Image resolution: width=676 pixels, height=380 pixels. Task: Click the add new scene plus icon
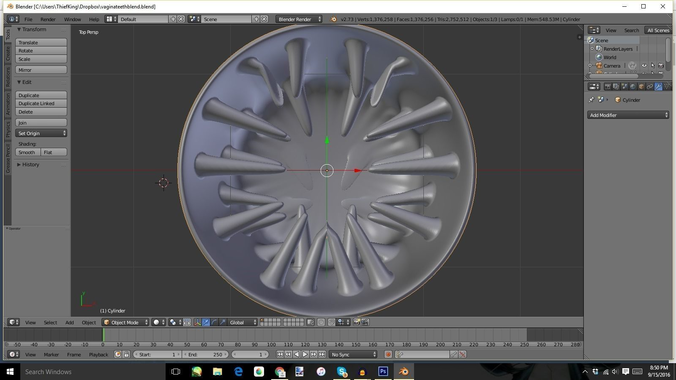(x=256, y=19)
